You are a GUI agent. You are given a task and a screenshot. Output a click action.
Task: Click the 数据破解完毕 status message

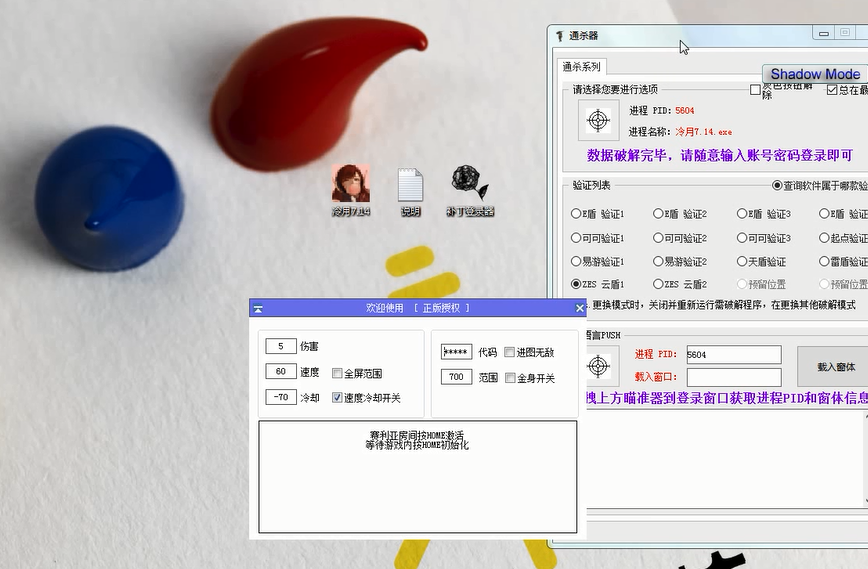(x=720, y=156)
